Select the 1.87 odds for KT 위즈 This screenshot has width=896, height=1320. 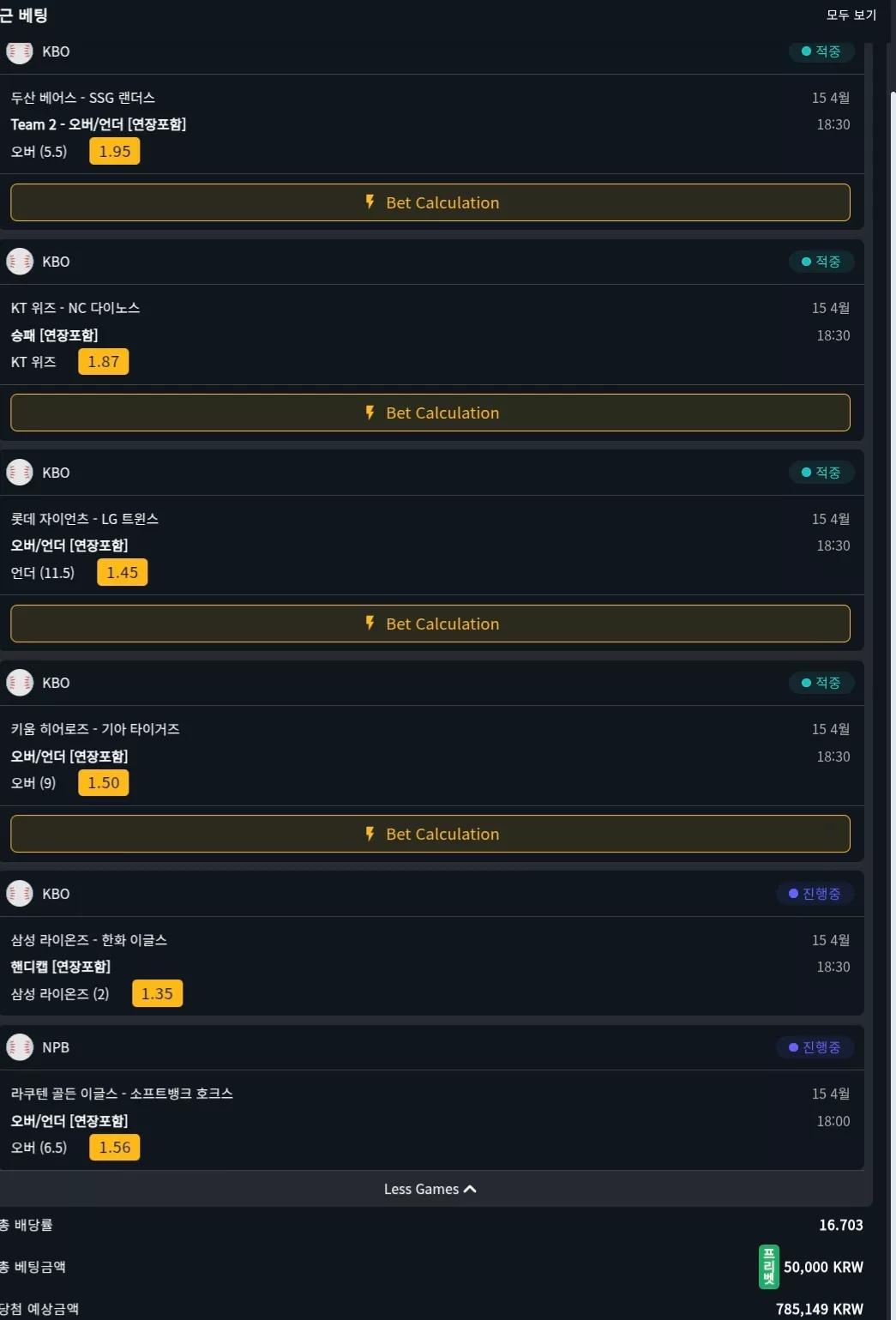tap(104, 362)
